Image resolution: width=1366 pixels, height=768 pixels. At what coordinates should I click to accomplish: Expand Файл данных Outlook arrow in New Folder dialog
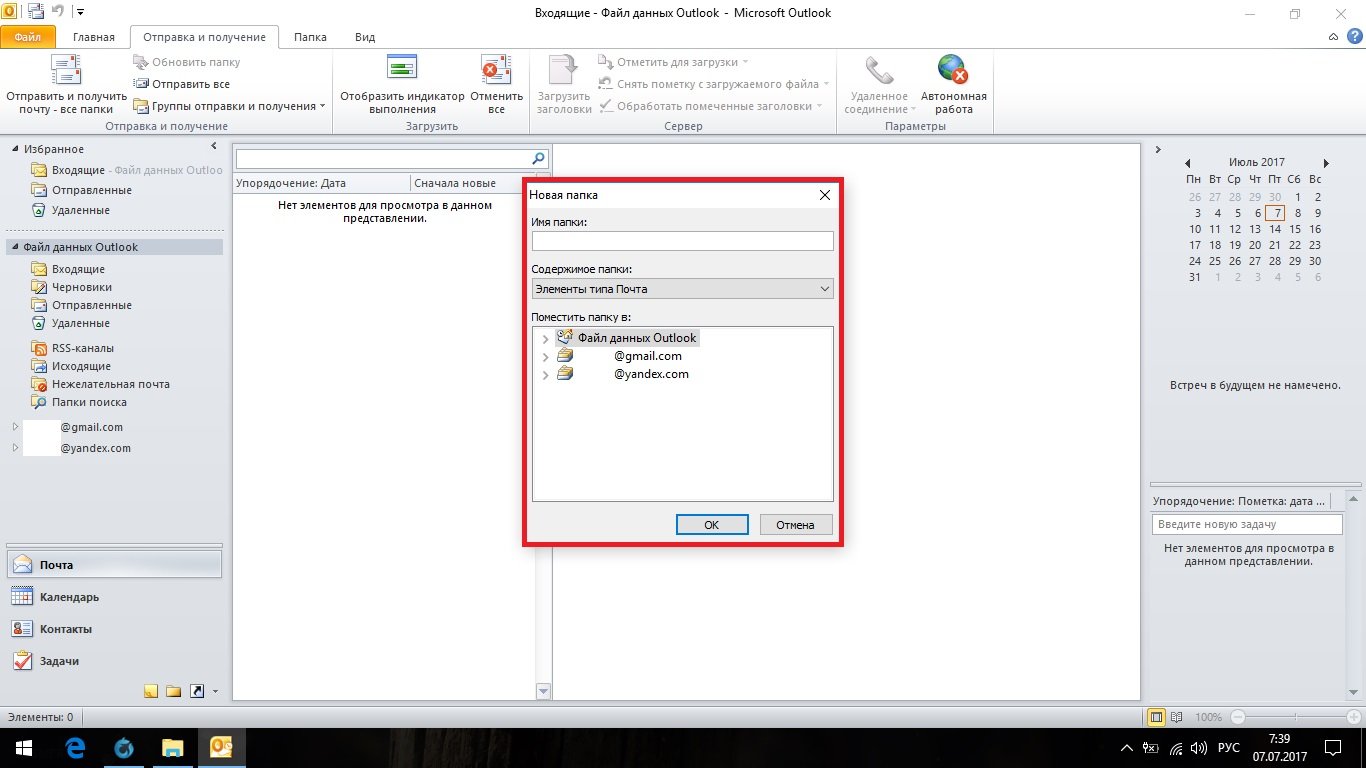545,339
